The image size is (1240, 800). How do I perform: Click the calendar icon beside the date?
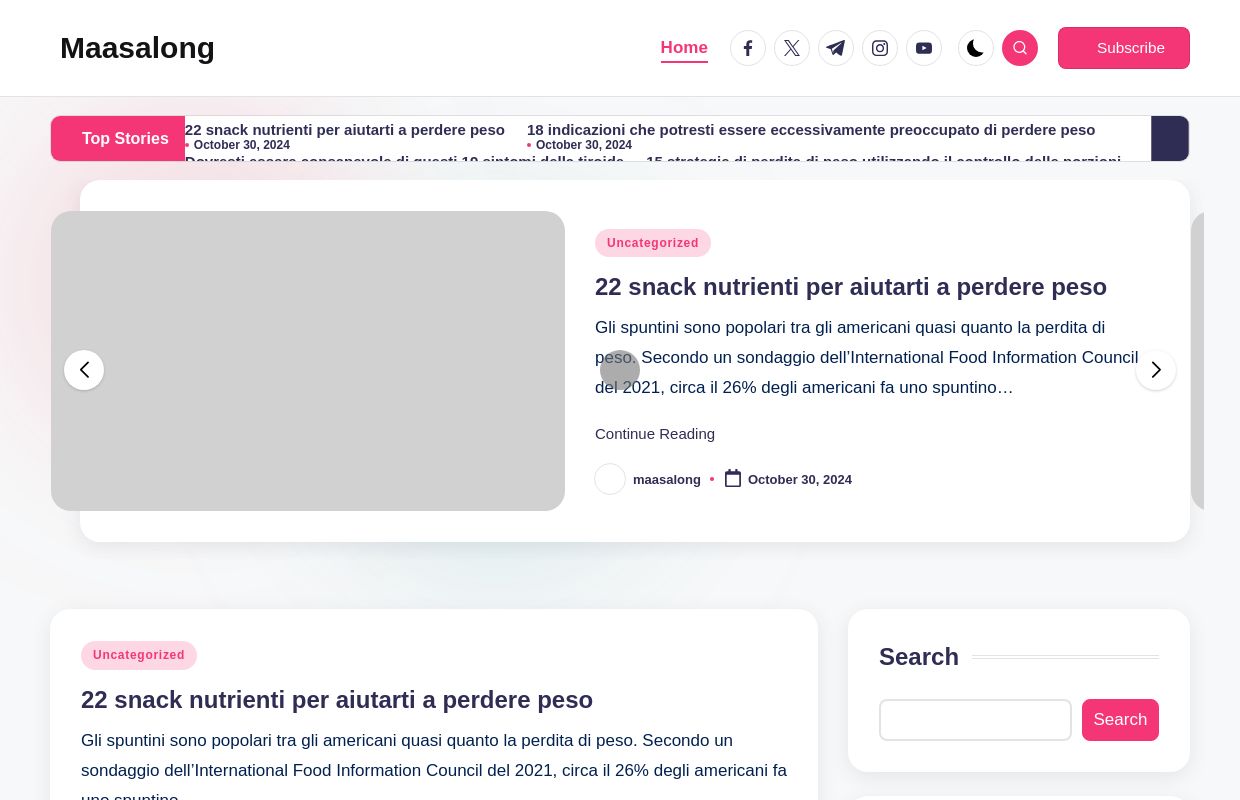pyautogui.click(x=733, y=479)
